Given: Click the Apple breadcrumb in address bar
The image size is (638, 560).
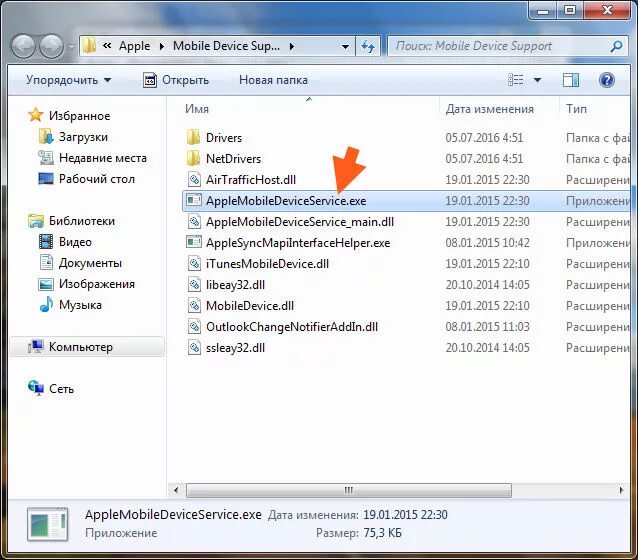Looking at the screenshot, I should coord(134,46).
